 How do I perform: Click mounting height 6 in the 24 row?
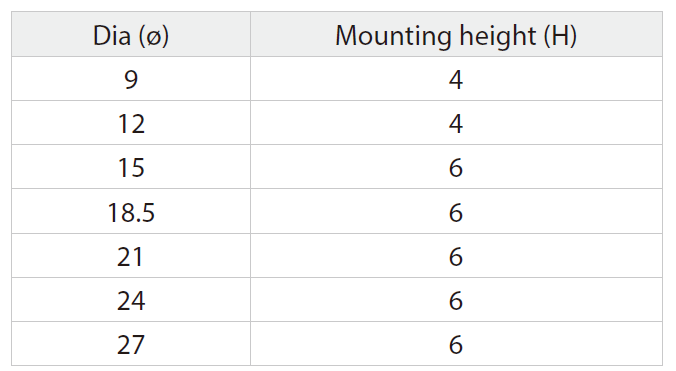(x=456, y=300)
